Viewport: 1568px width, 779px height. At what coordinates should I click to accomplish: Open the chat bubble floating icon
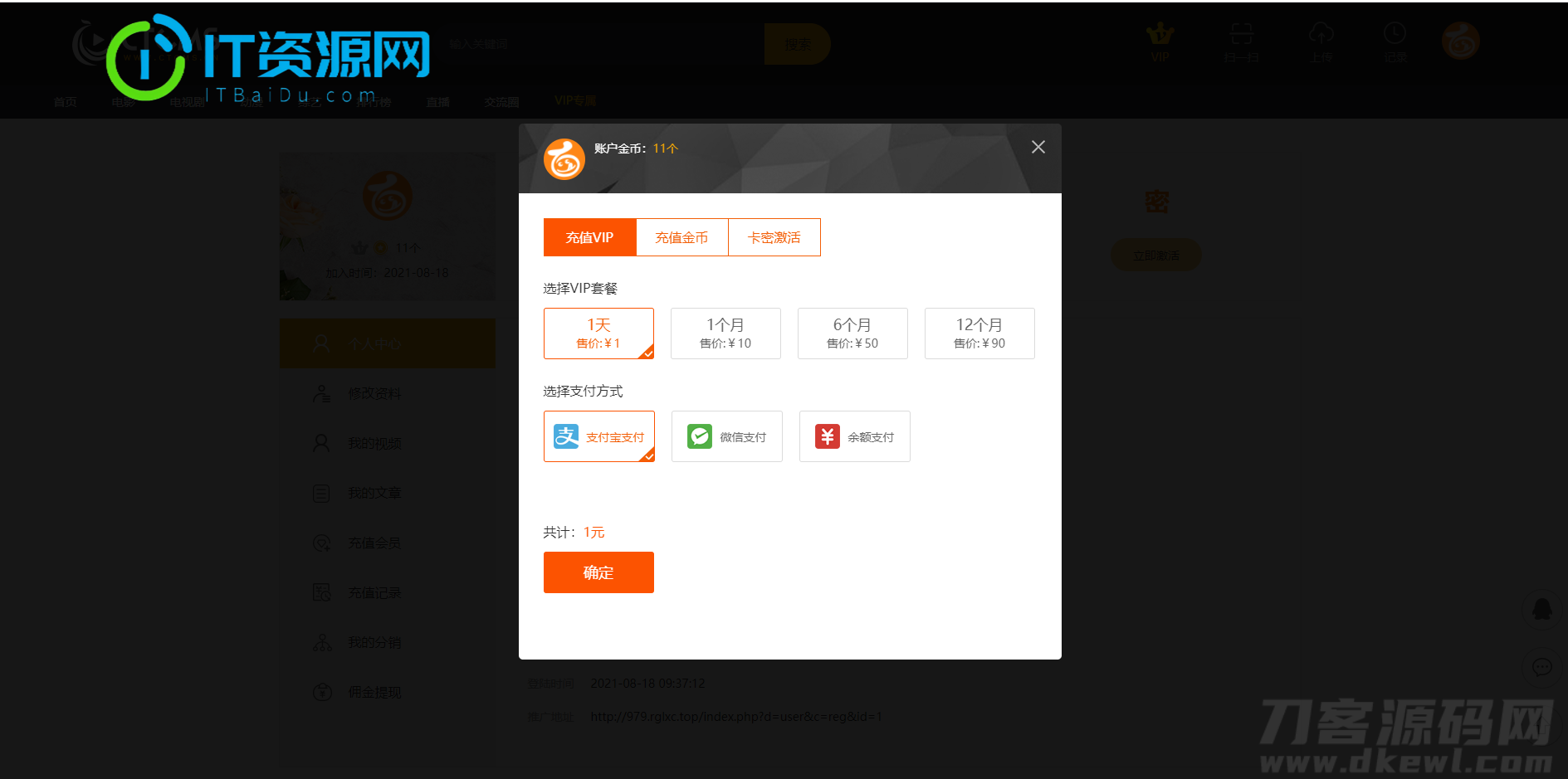pyautogui.click(x=1542, y=666)
